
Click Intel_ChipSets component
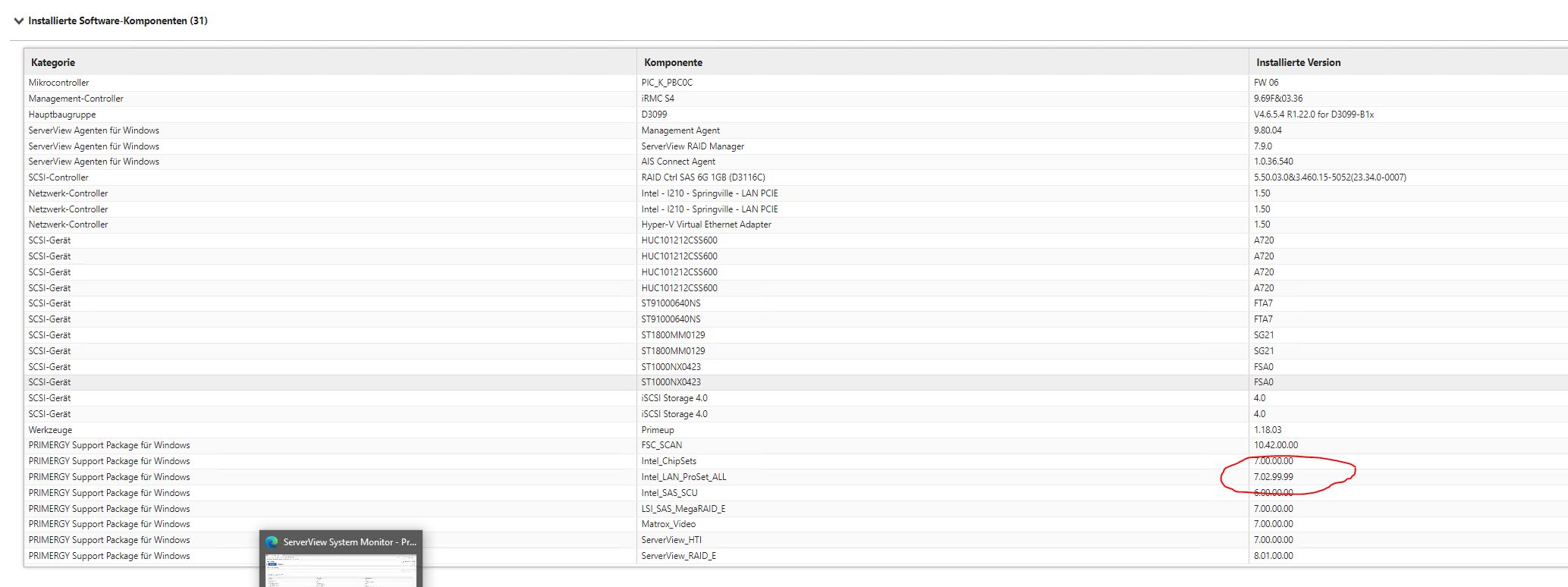pos(668,461)
